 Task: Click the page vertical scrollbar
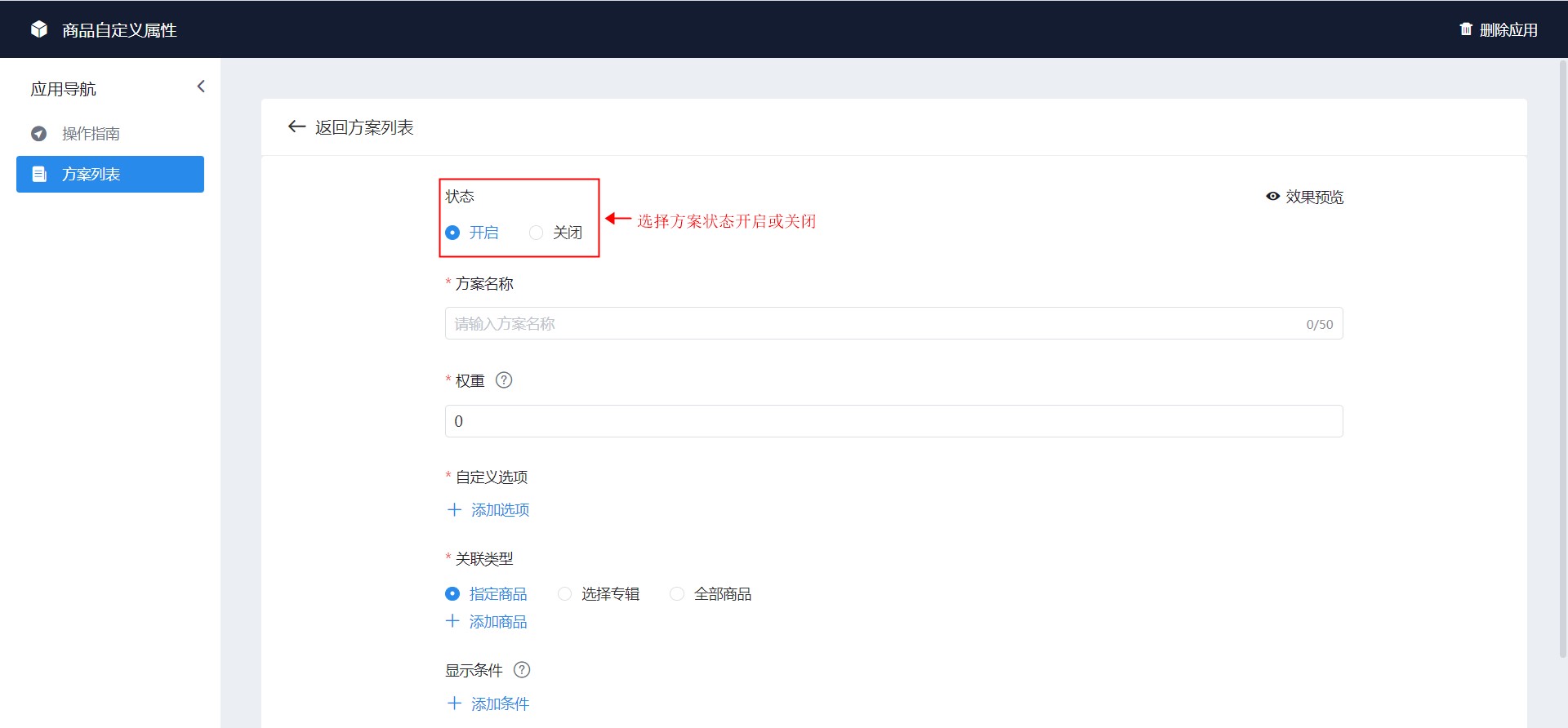(x=1563, y=359)
